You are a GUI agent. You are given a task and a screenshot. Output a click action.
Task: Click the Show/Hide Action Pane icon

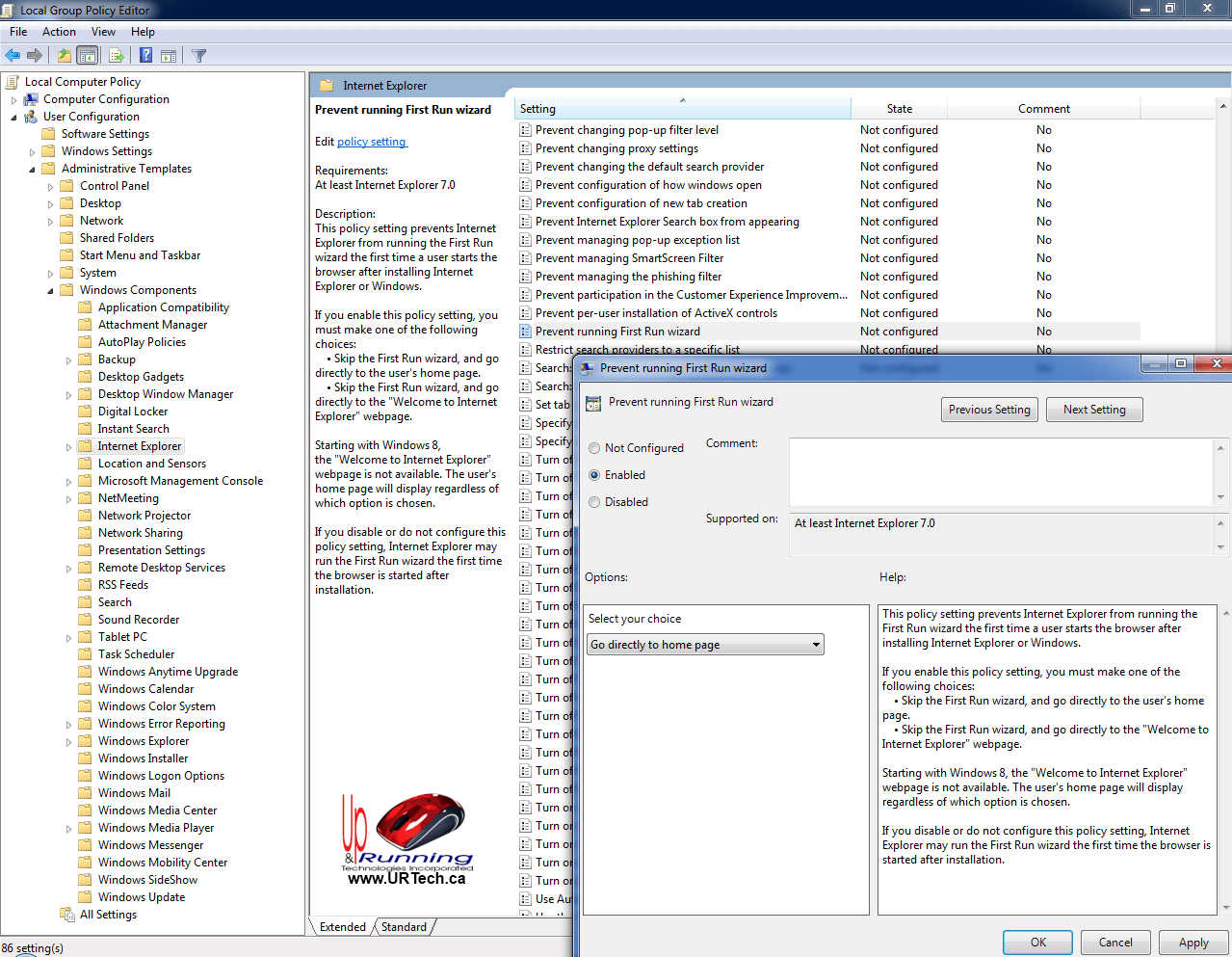click(x=169, y=56)
